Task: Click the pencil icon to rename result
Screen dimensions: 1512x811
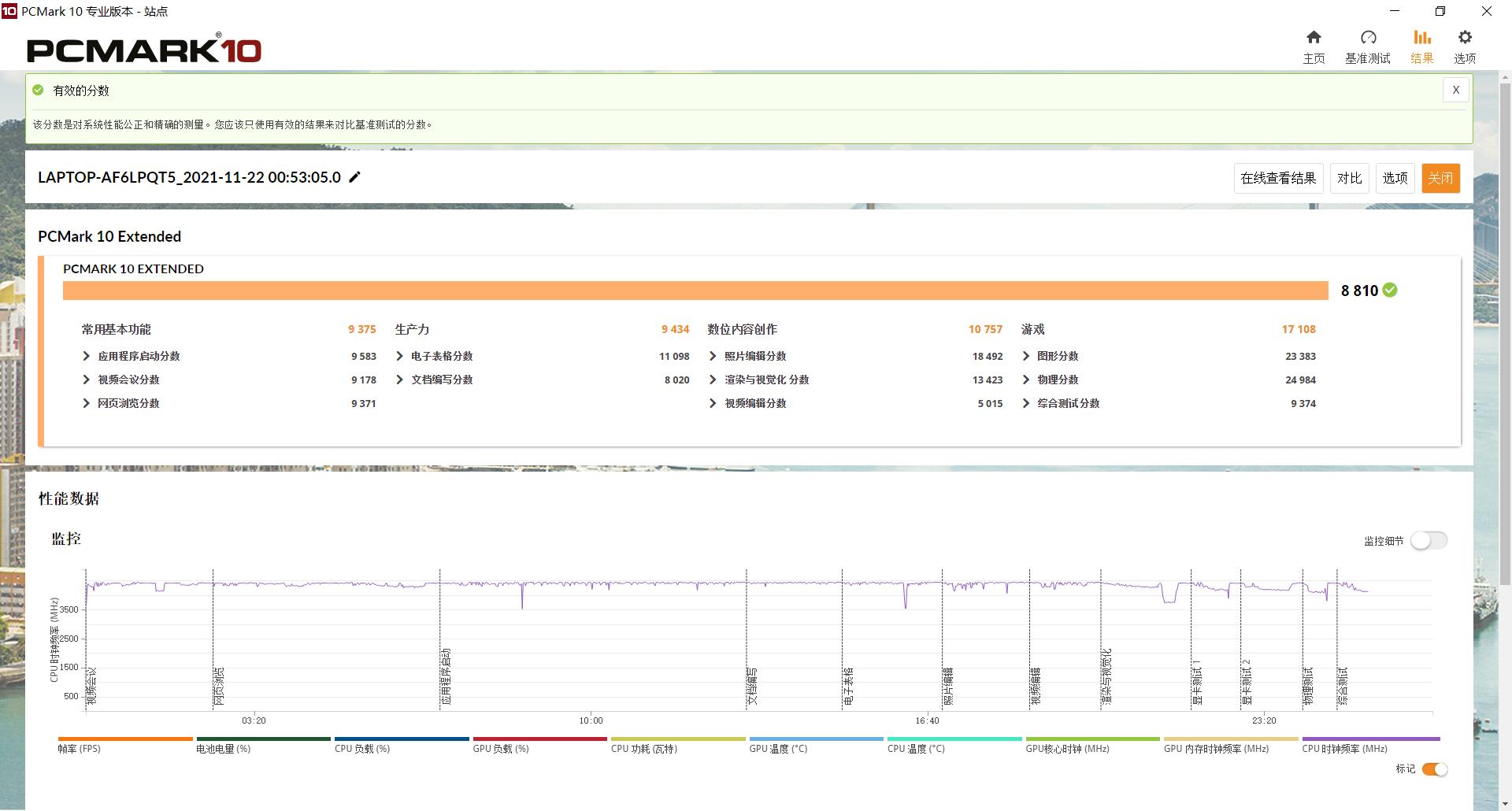Action: click(x=355, y=177)
